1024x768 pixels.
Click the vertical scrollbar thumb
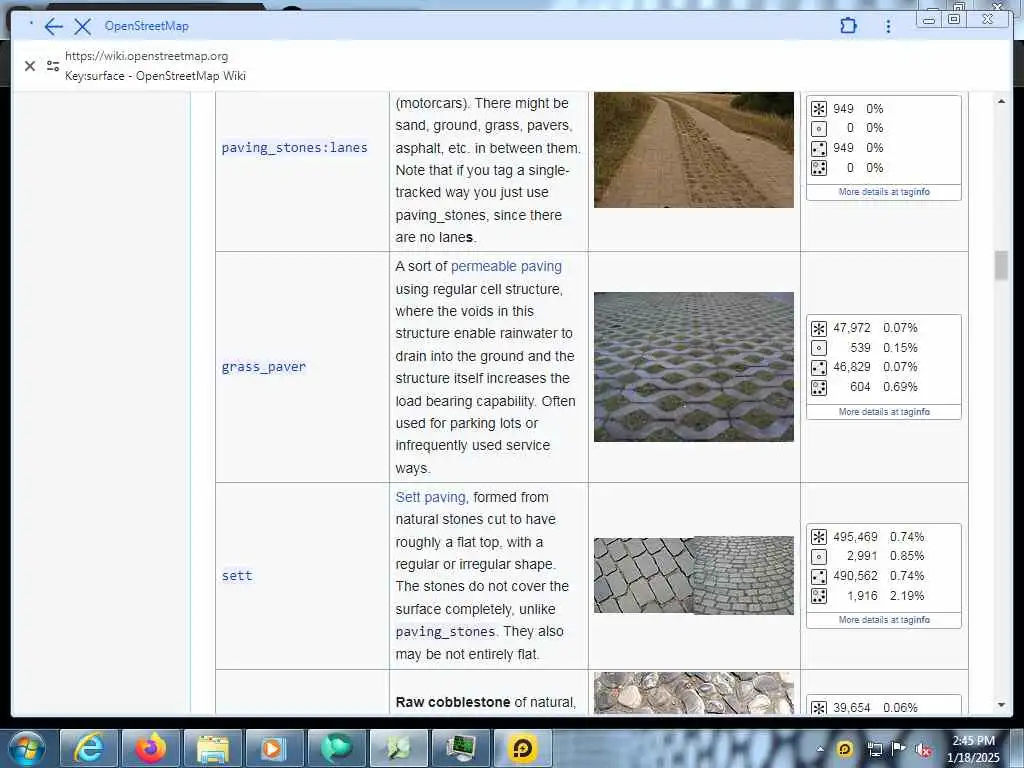point(1001,265)
